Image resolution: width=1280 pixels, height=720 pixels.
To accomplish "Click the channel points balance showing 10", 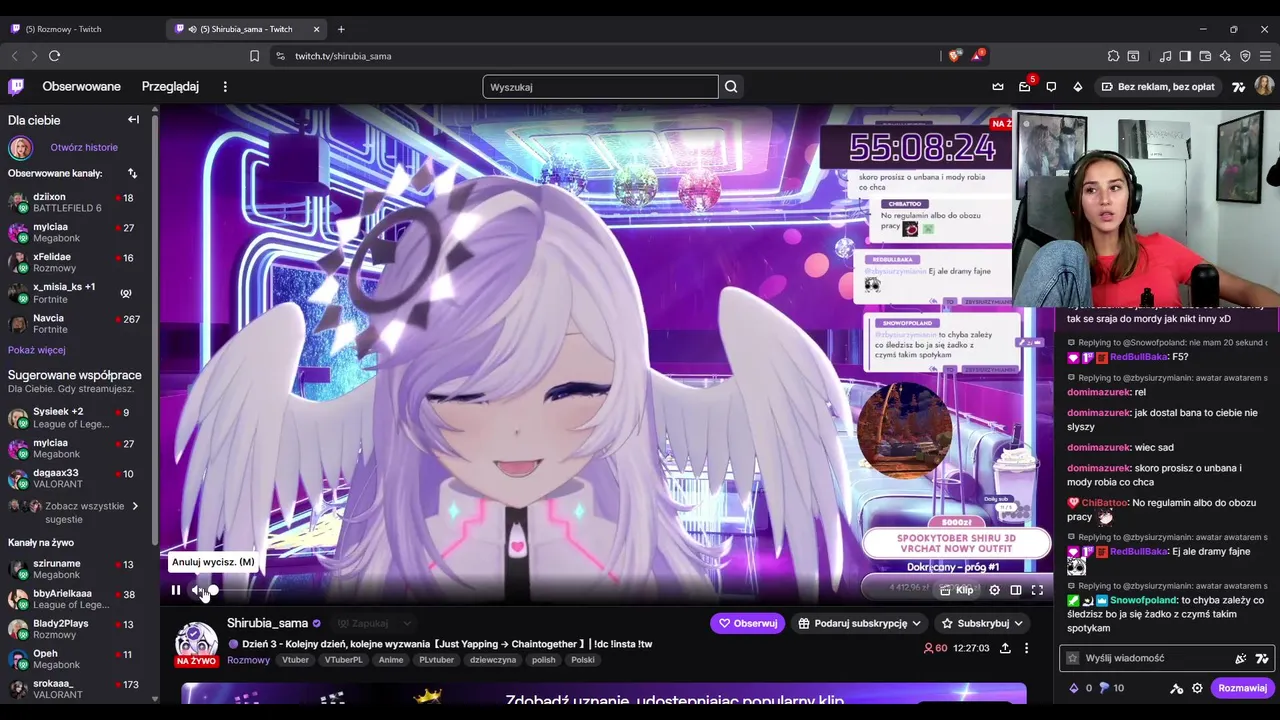I will click(1112, 688).
